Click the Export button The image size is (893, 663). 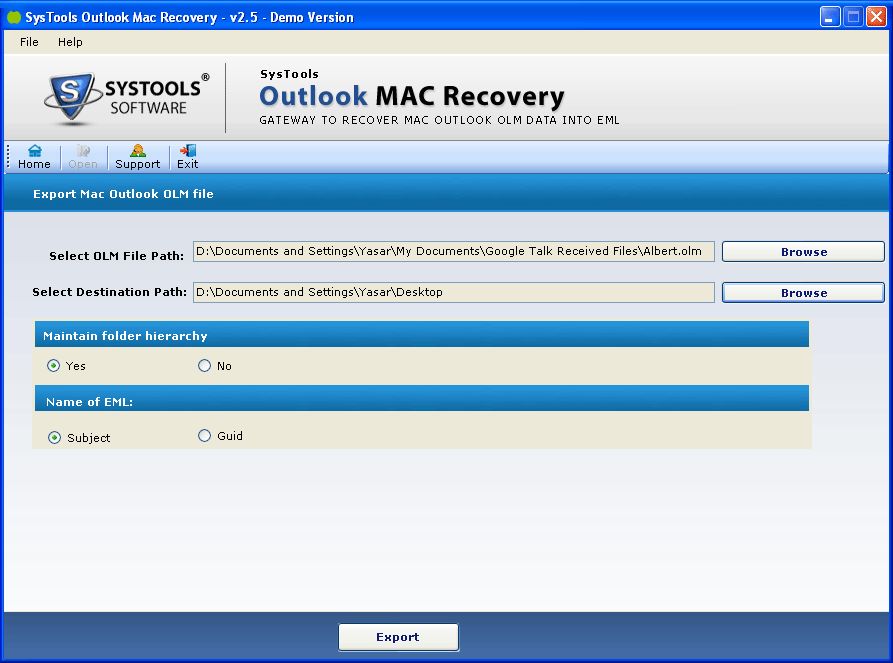(x=398, y=637)
